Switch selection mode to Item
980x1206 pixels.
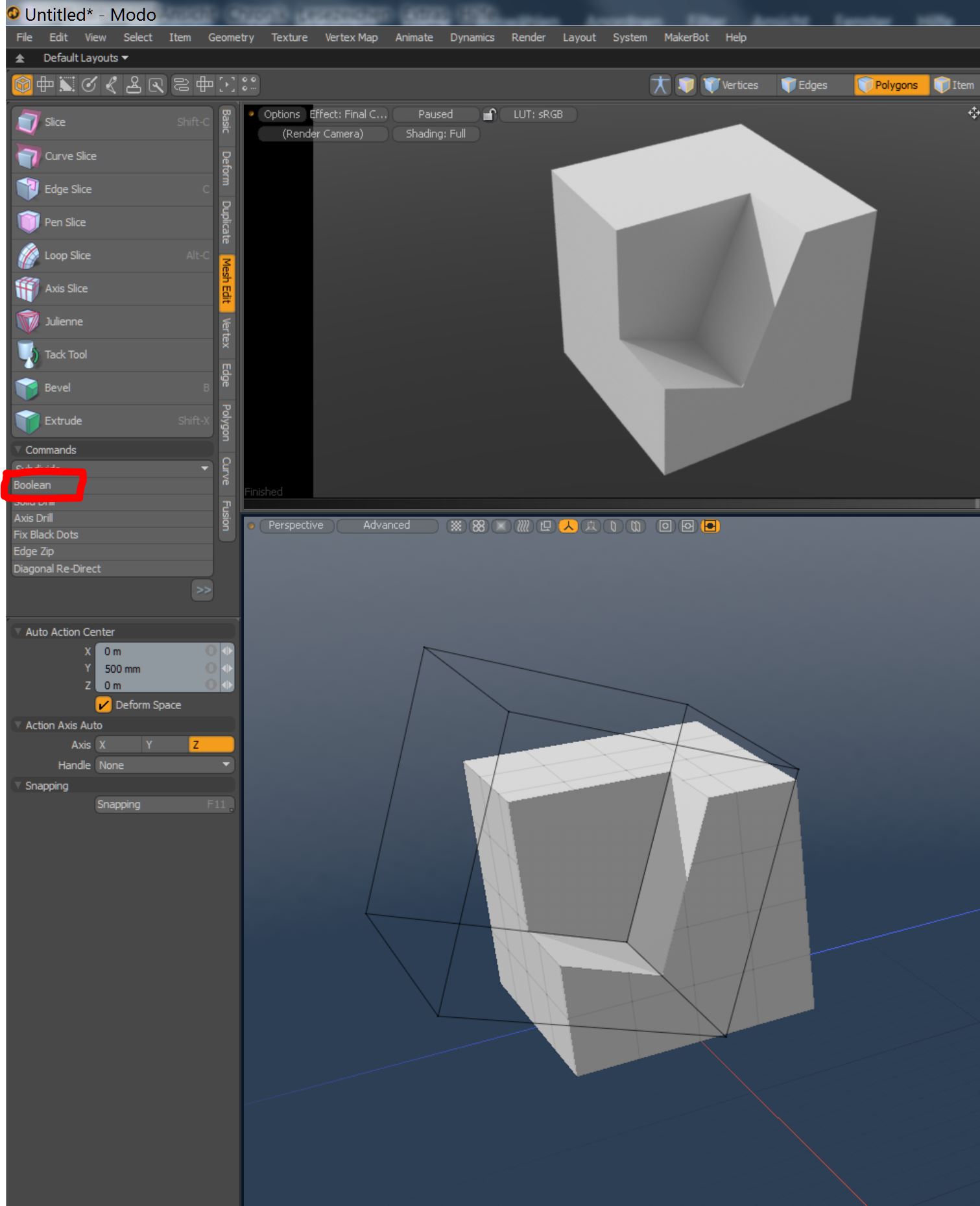pos(955,85)
